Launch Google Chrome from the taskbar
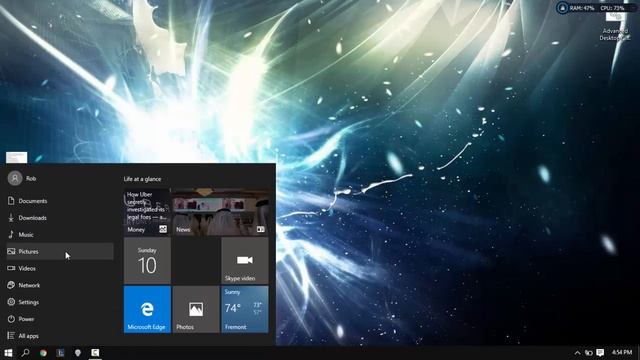 click(43, 353)
